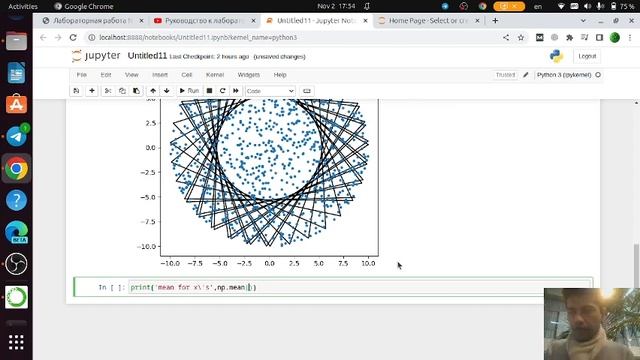Open the Help menu in Jupyter
640x360 pixels.
(x=280, y=75)
